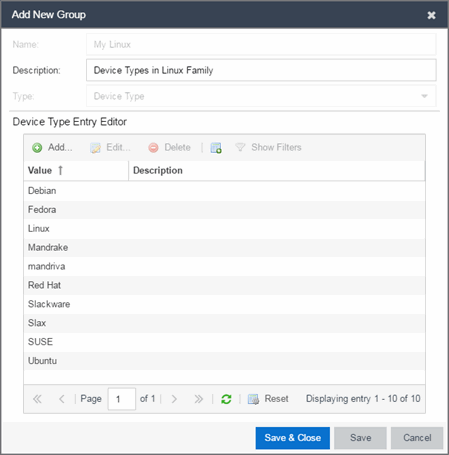Click the Displaying entry 1 - 10 of 10 text
The width and height of the screenshot is (449, 455).
tap(363, 399)
